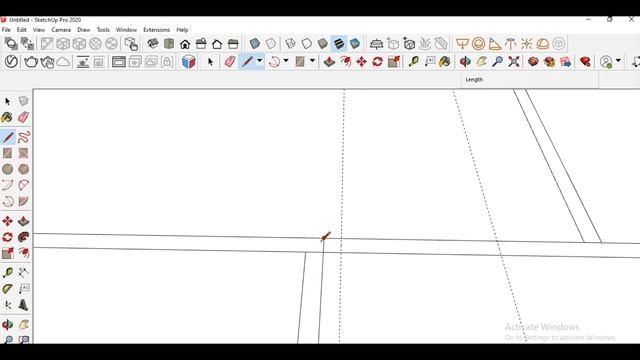Viewport: 640px width, 360px height.
Task: Select Eraser in top toolbar
Action: click(230, 62)
